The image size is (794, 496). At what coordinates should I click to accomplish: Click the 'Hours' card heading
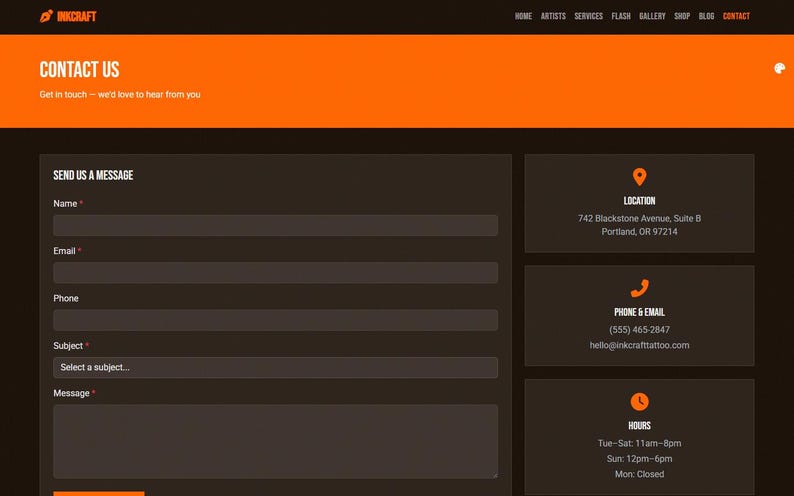coord(640,426)
